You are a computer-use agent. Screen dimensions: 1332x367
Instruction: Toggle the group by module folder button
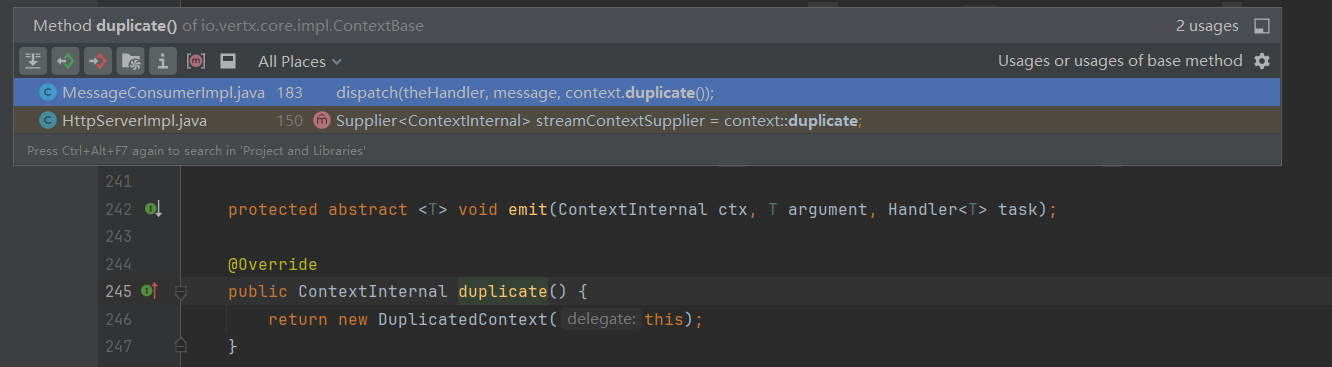pyautogui.click(x=130, y=61)
